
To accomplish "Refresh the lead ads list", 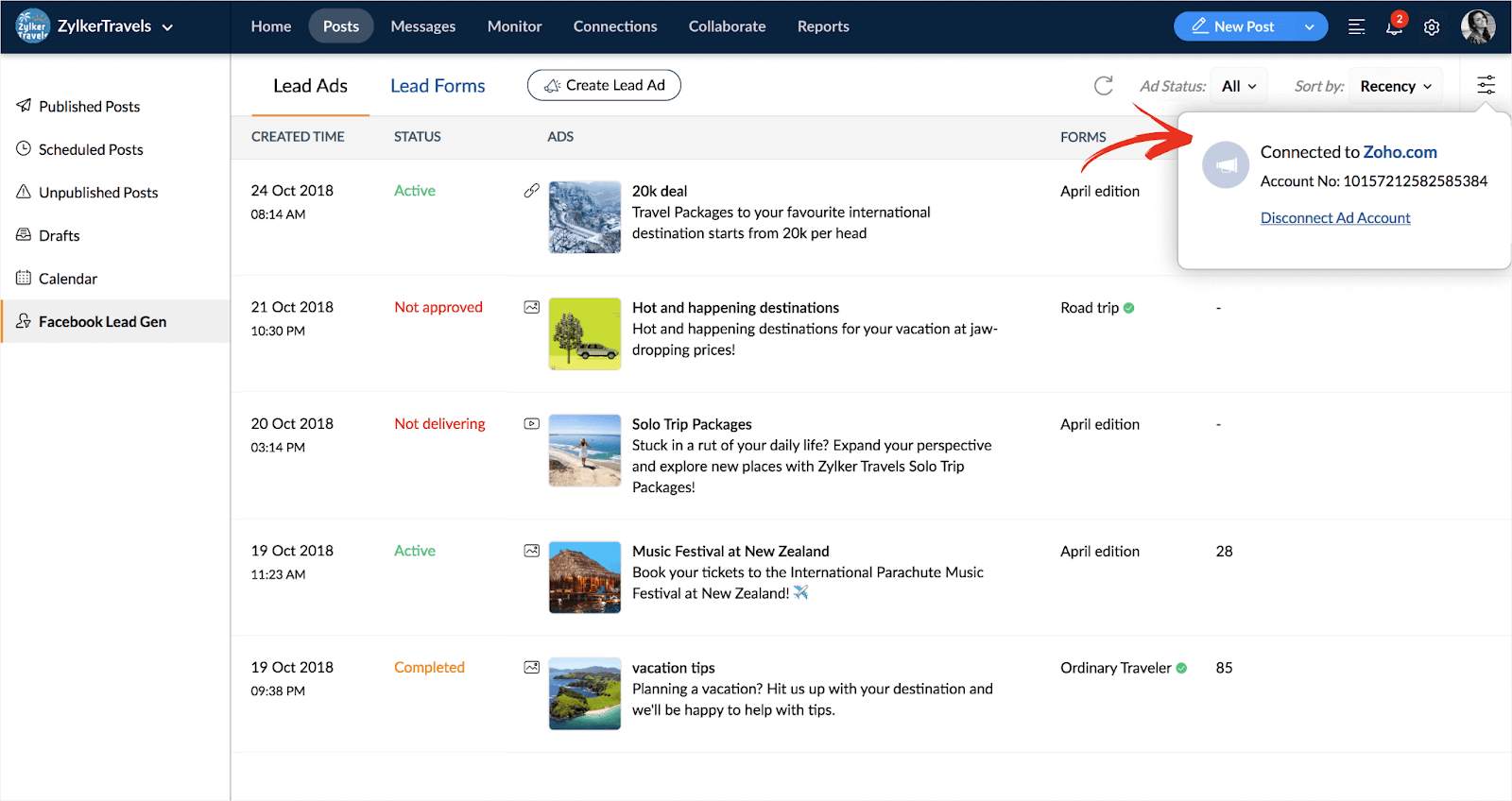I will 1104,86.
